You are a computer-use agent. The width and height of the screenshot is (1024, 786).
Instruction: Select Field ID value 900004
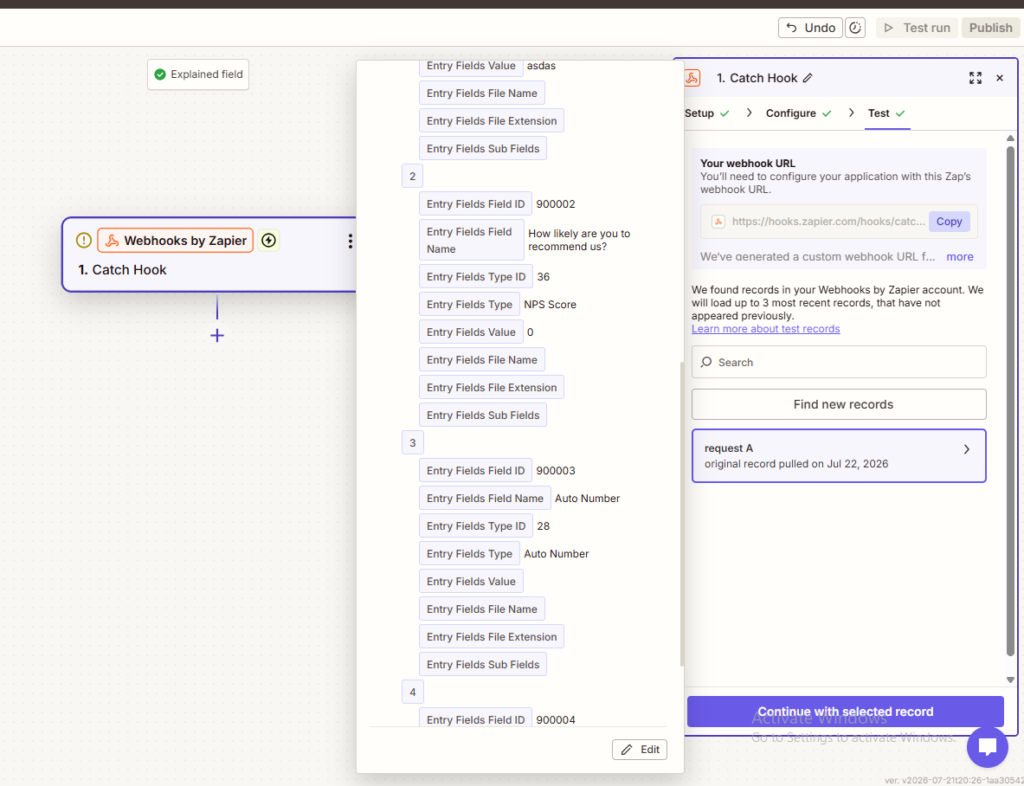click(556, 719)
